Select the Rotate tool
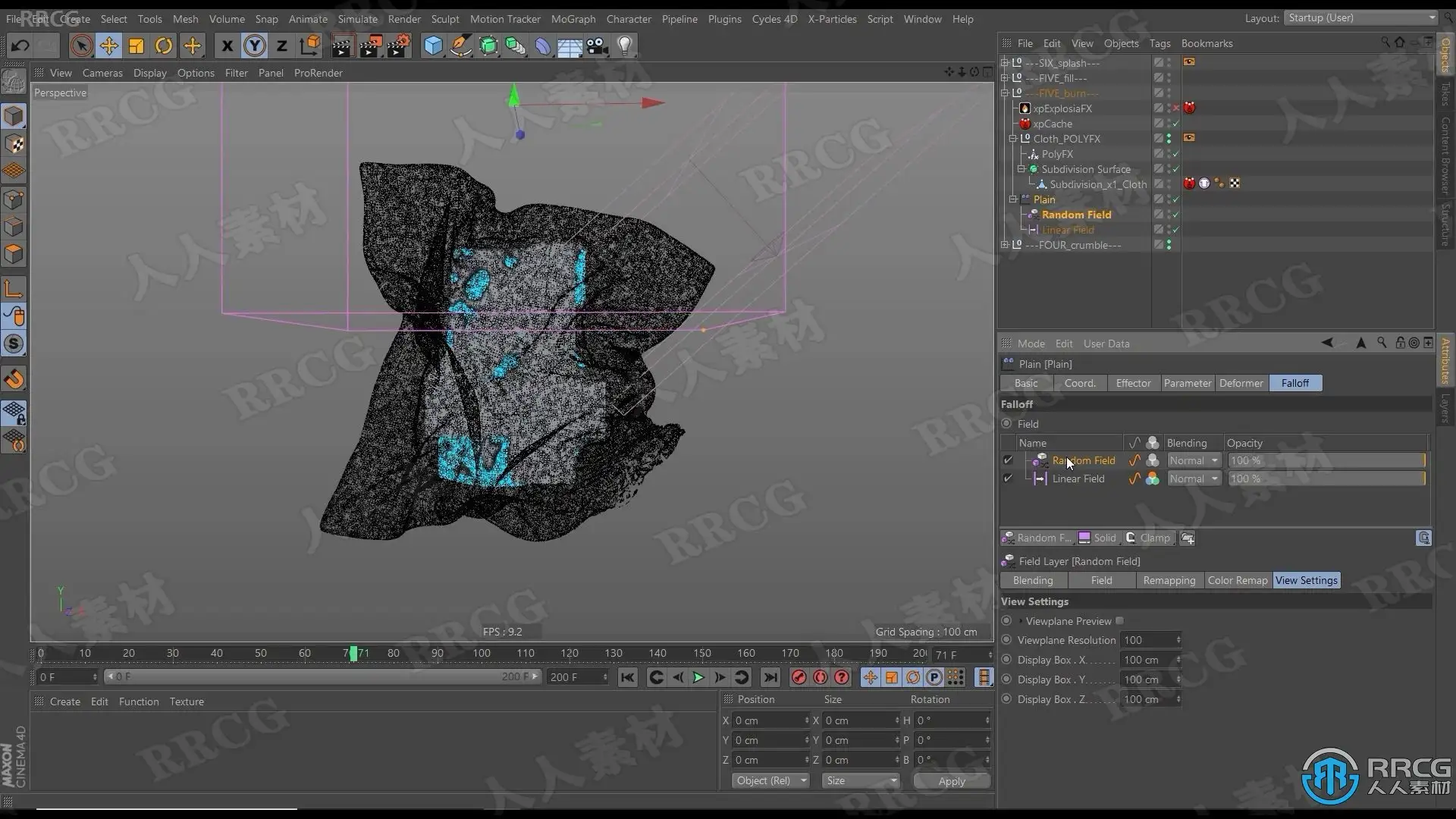This screenshot has width=1456, height=819. coord(164,45)
